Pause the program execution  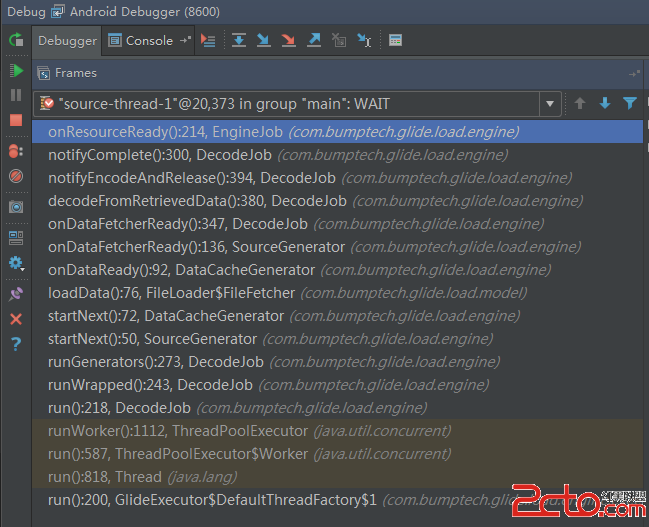click(16, 95)
